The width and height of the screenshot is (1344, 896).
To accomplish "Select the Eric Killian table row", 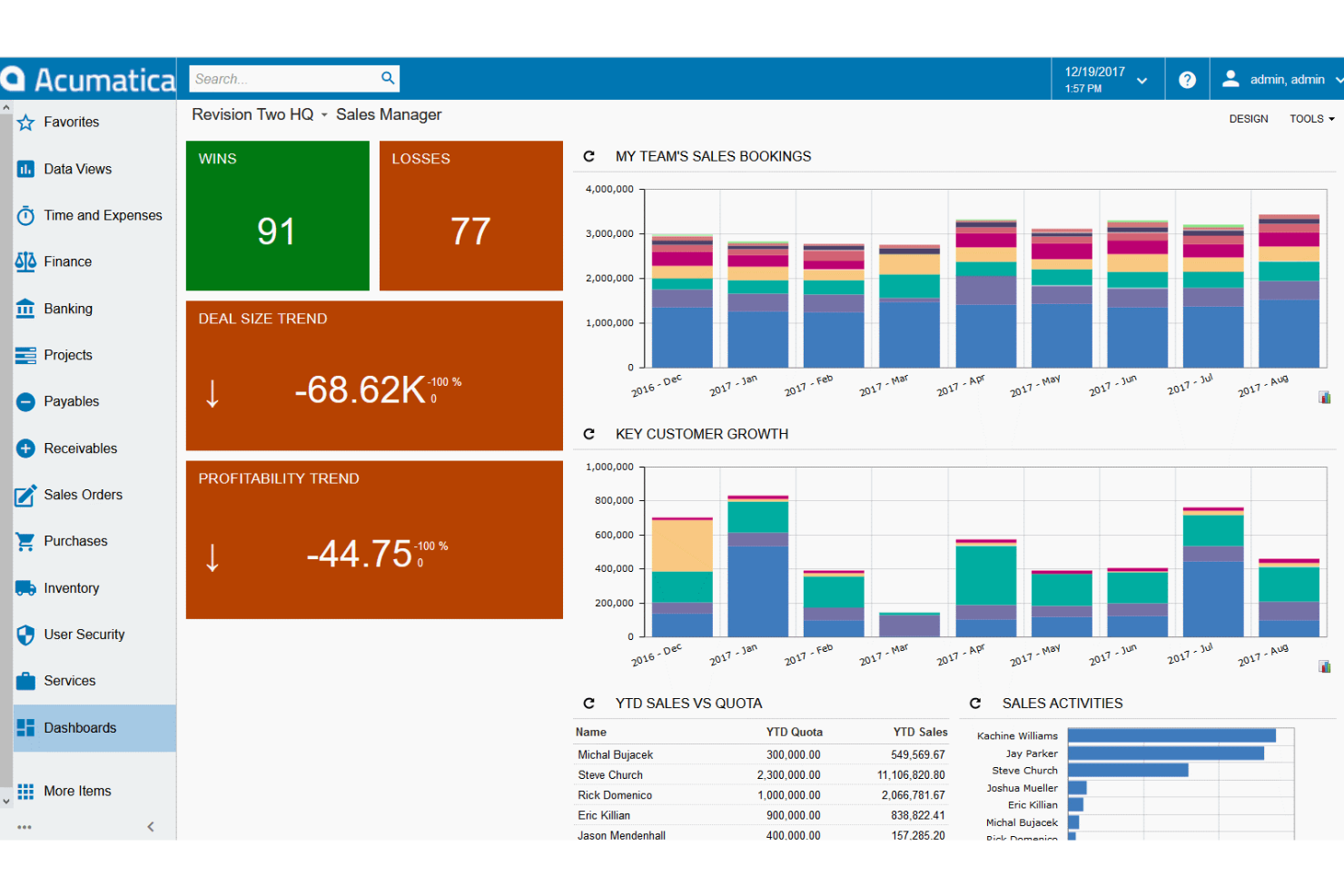I will (x=761, y=815).
